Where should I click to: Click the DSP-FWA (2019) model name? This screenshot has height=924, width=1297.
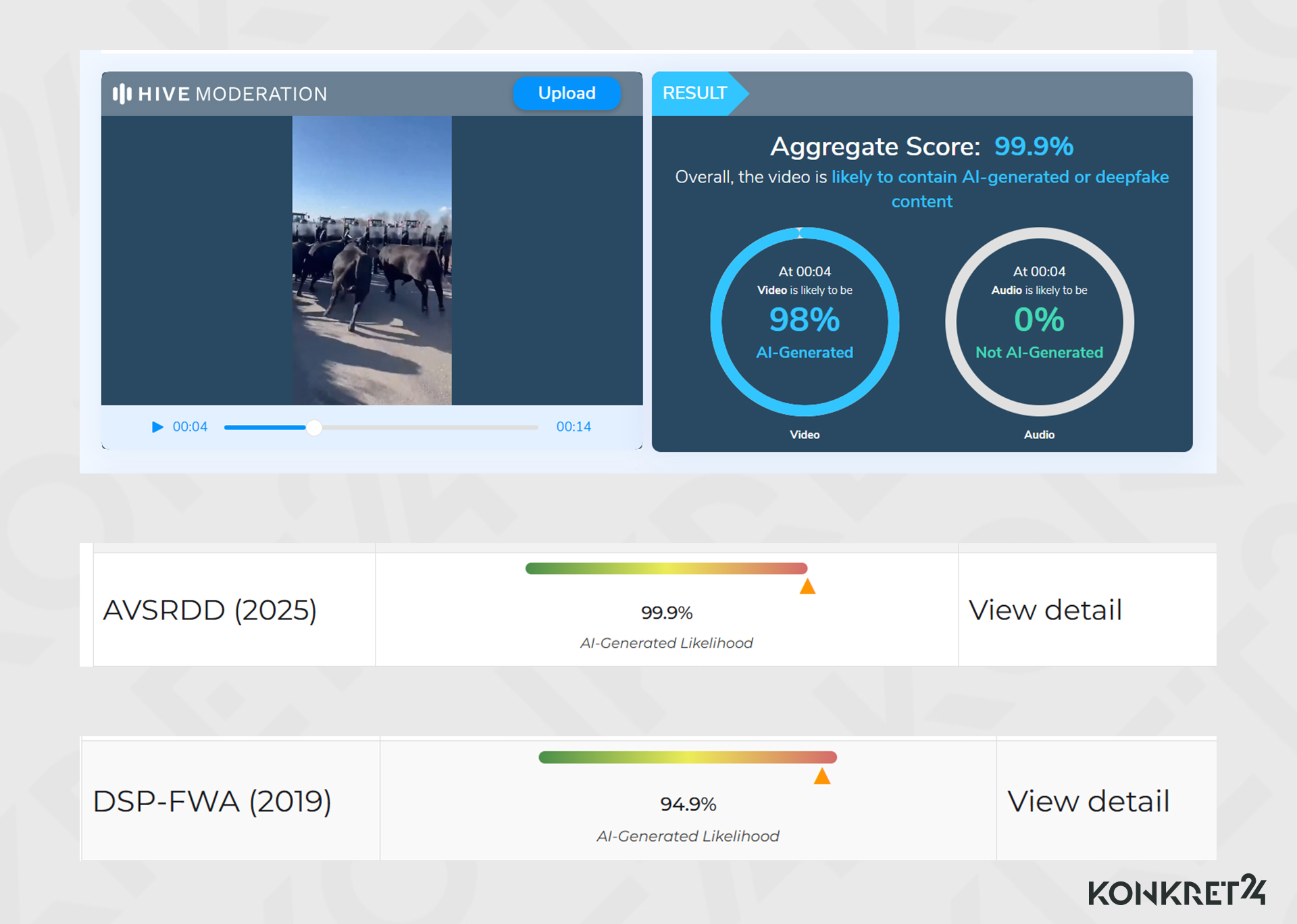(212, 801)
